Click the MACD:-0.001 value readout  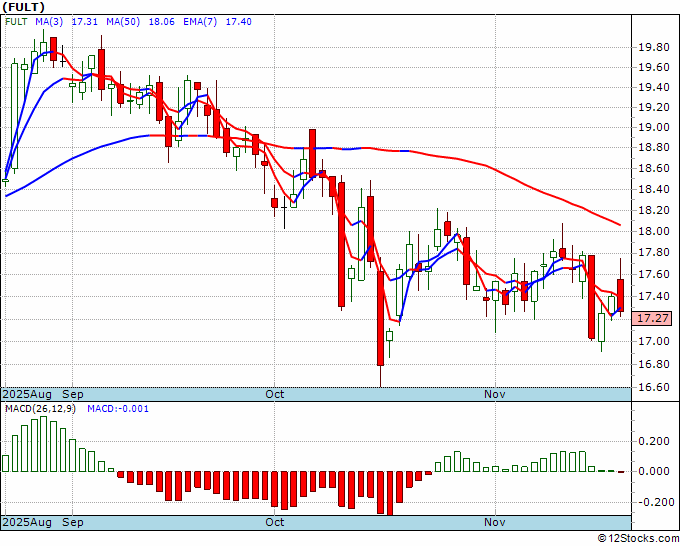pos(118,409)
